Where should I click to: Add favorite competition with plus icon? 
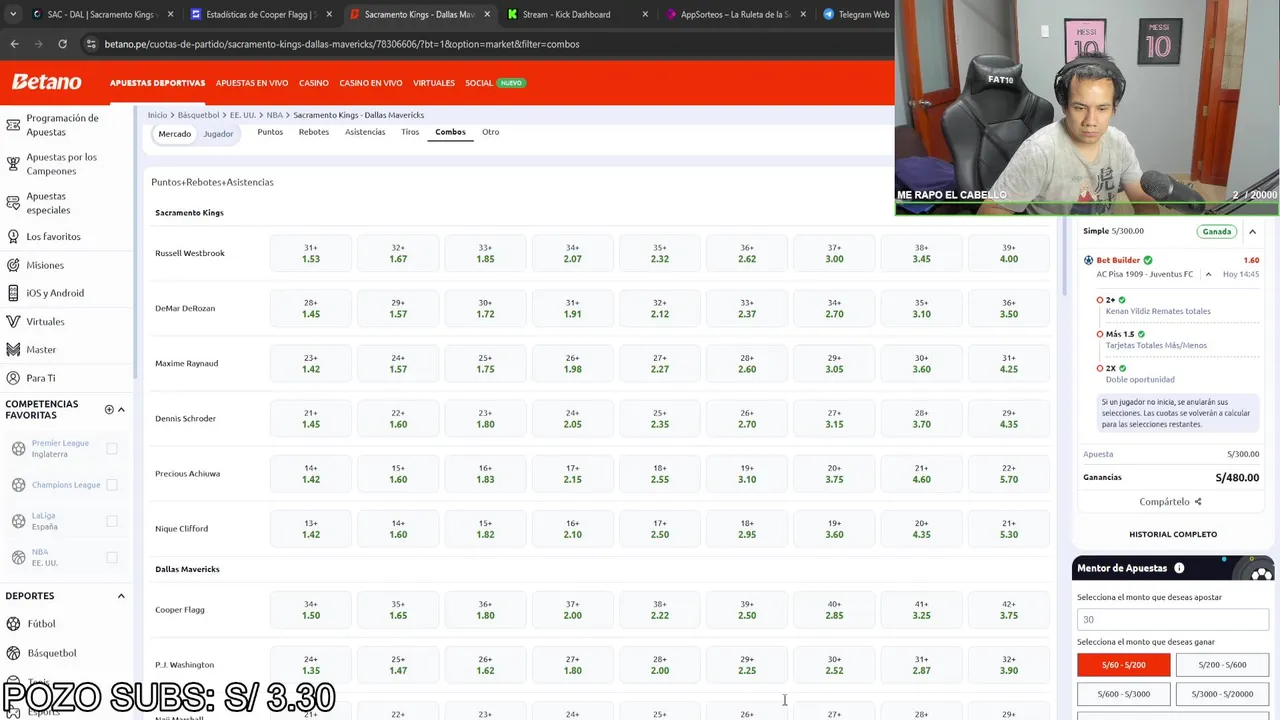pyautogui.click(x=109, y=409)
